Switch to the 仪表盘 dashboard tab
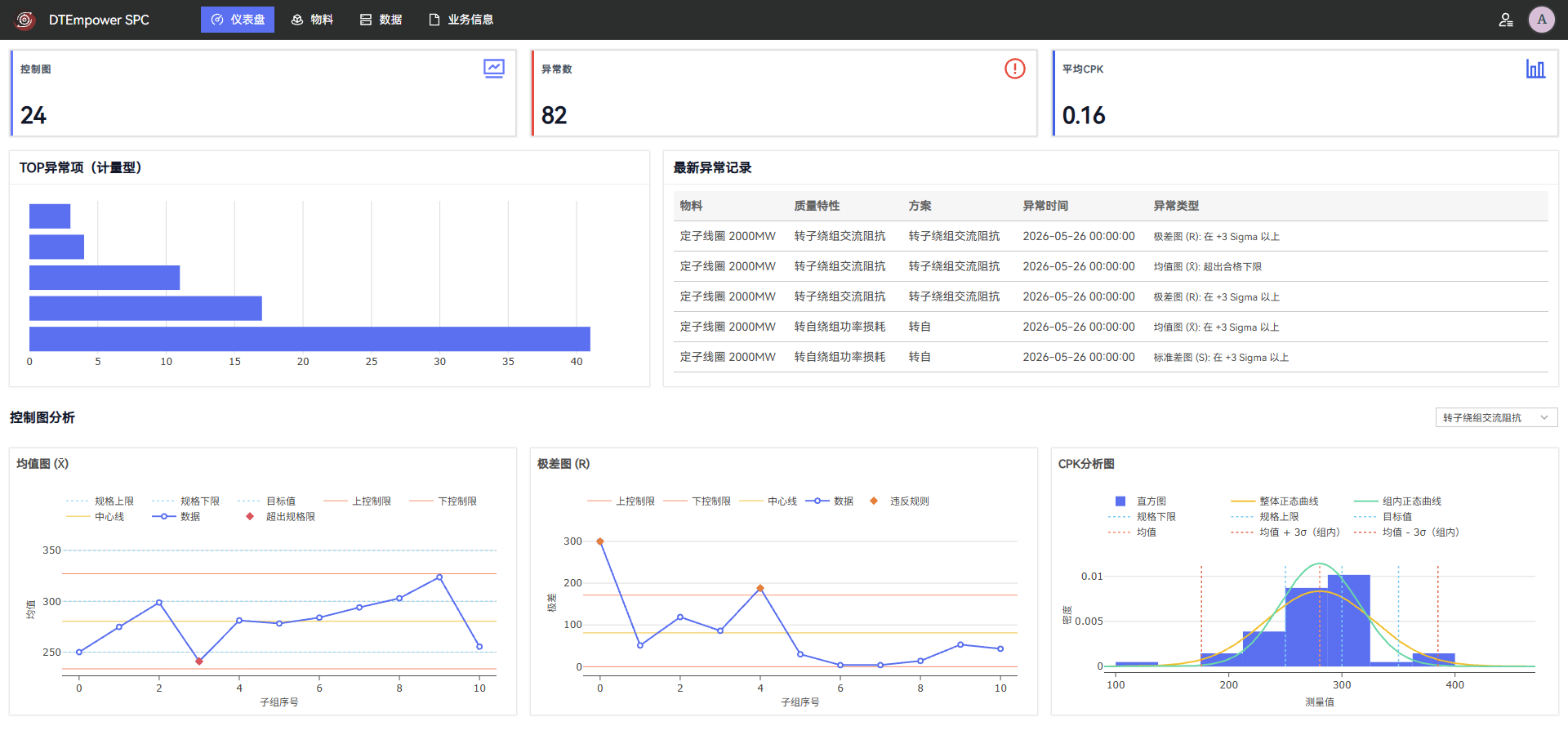 (x=238, y=20)
